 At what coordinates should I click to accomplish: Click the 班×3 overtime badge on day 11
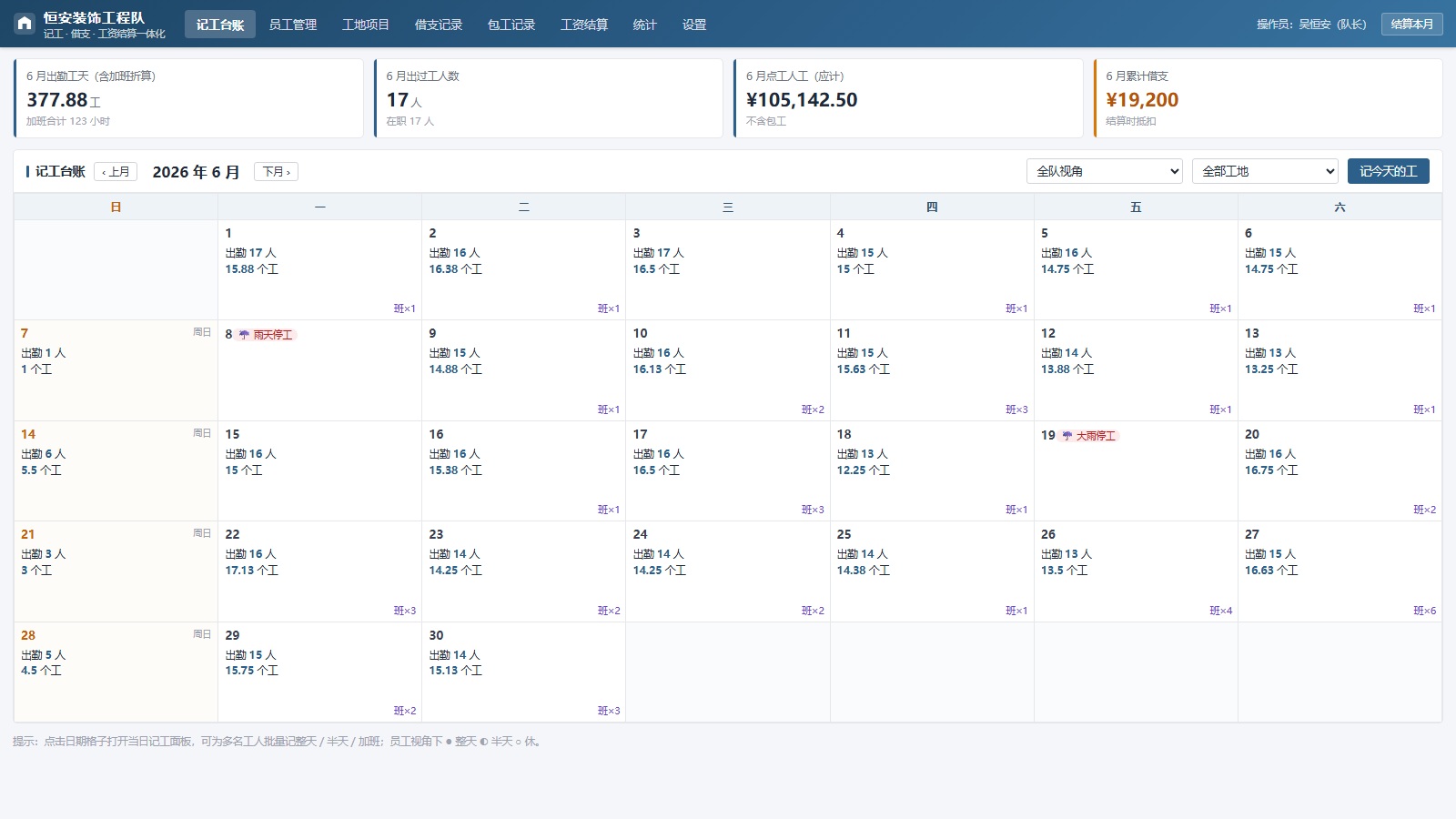[x=1016, y=409]
